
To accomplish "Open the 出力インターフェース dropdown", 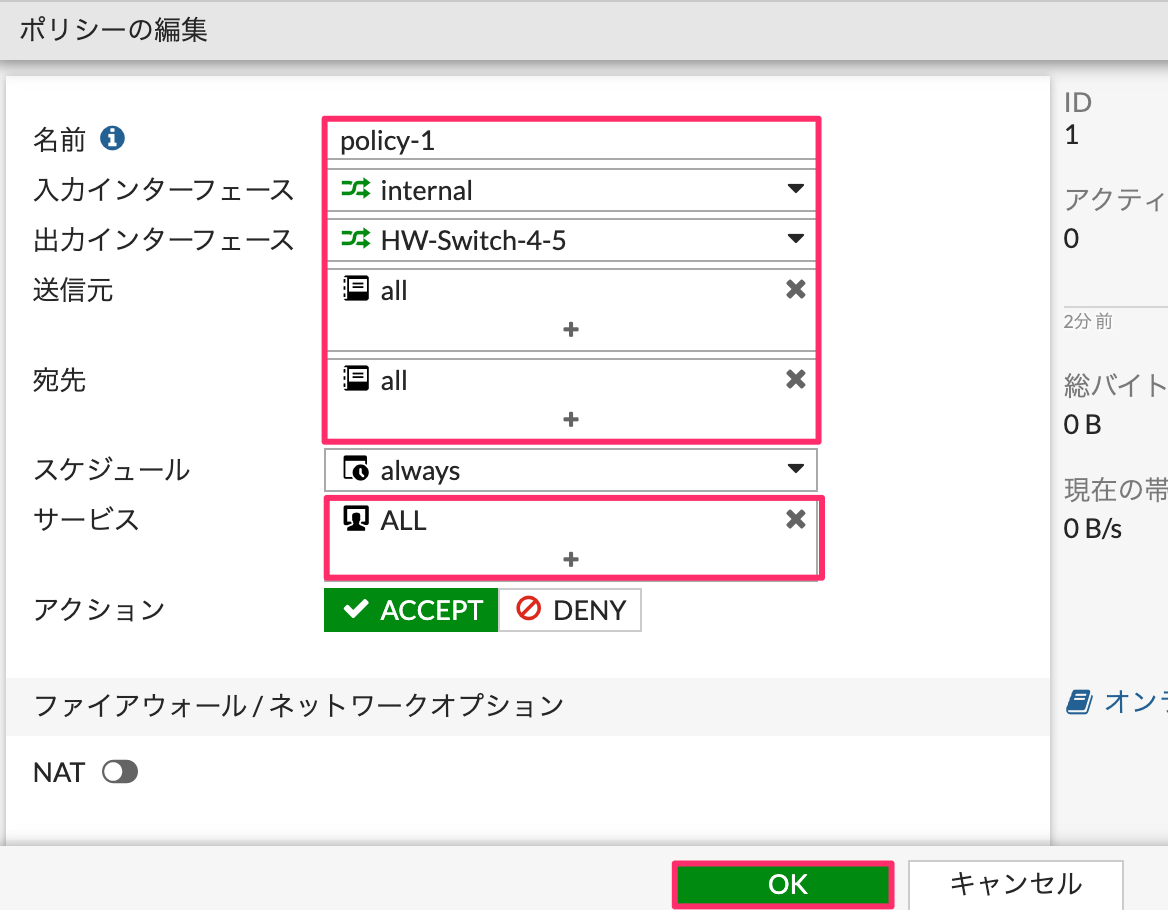I will point(797,239).
